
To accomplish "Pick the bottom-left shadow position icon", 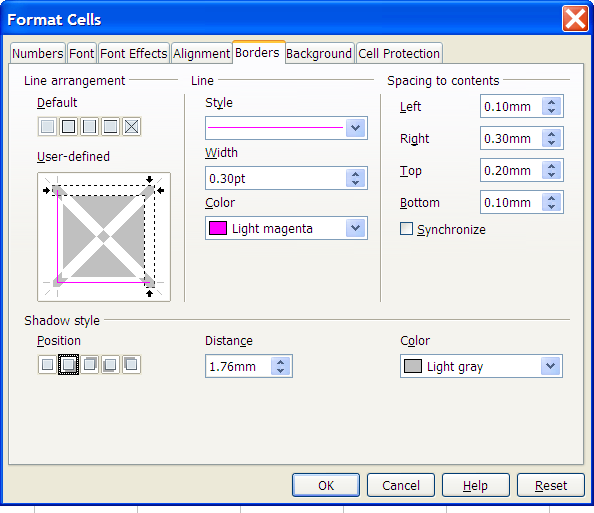I will [110, 364].
